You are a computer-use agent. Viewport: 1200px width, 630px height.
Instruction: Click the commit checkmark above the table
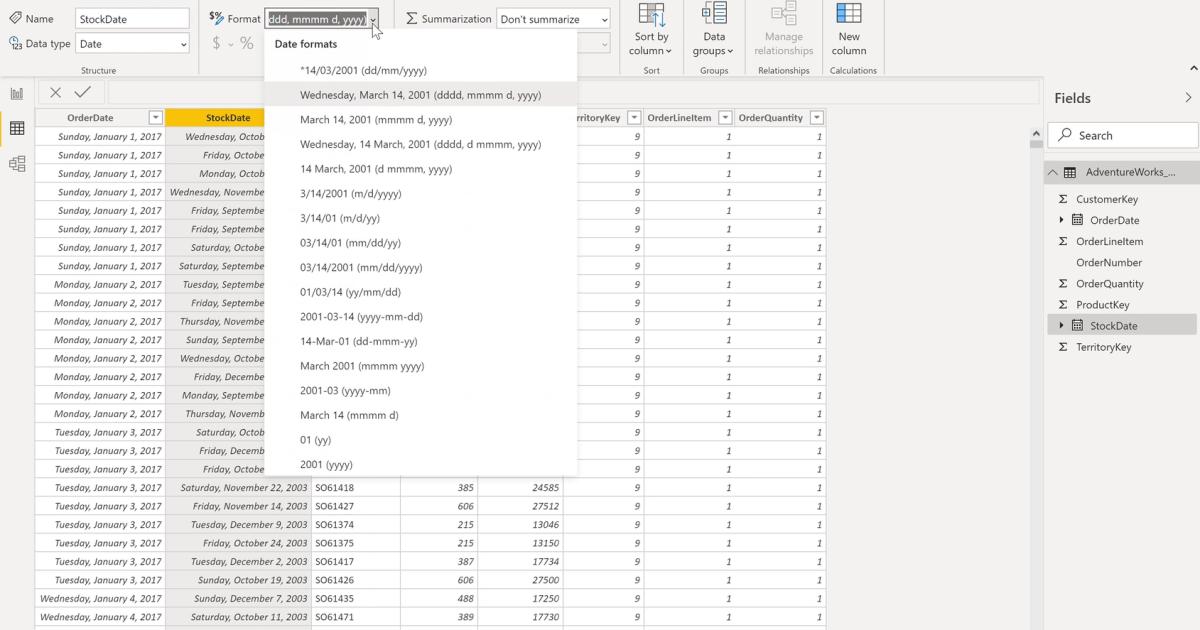click(x=83, y=91)
